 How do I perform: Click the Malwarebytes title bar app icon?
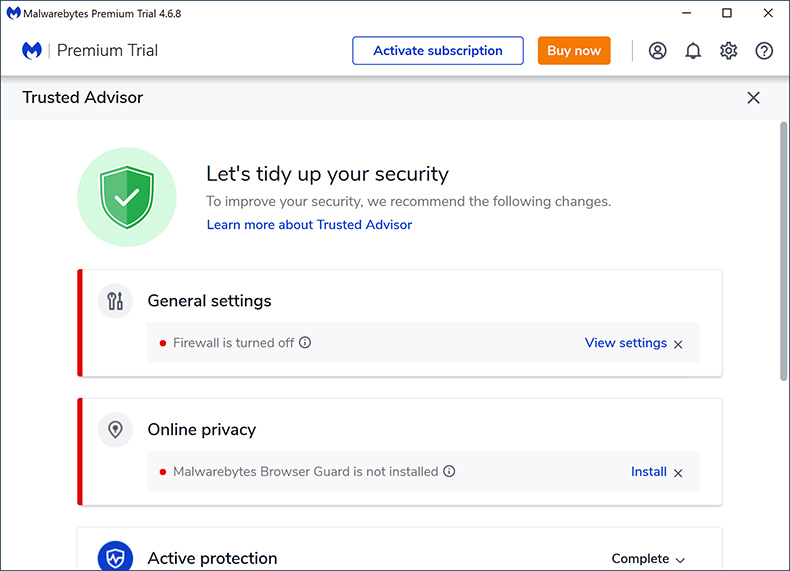click(13, 13)
